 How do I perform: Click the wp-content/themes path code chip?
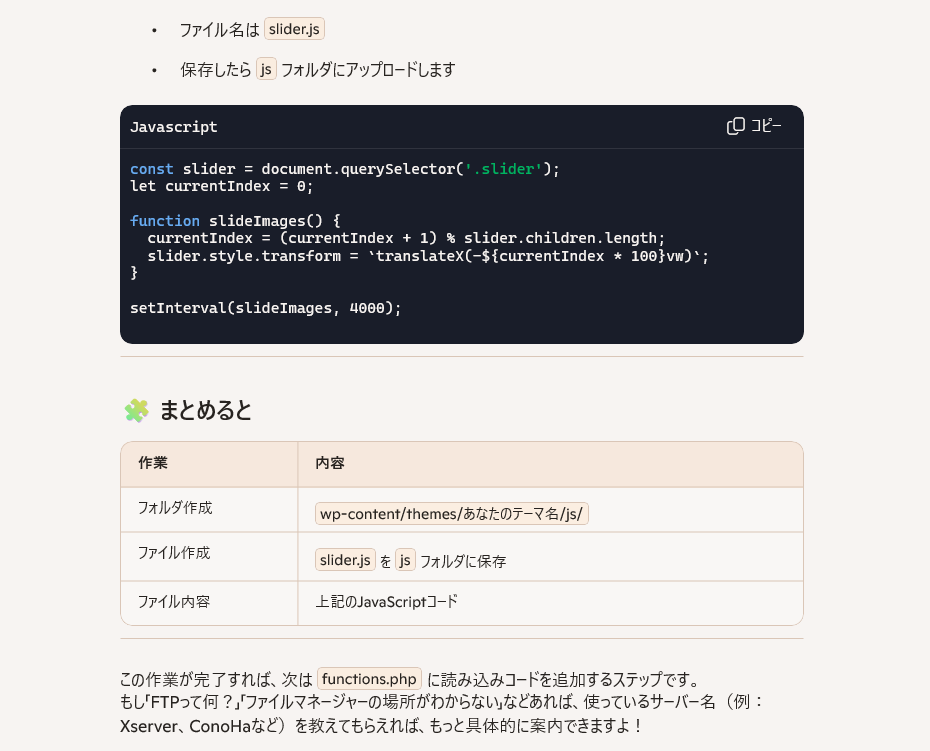click(x=452, y=514)
